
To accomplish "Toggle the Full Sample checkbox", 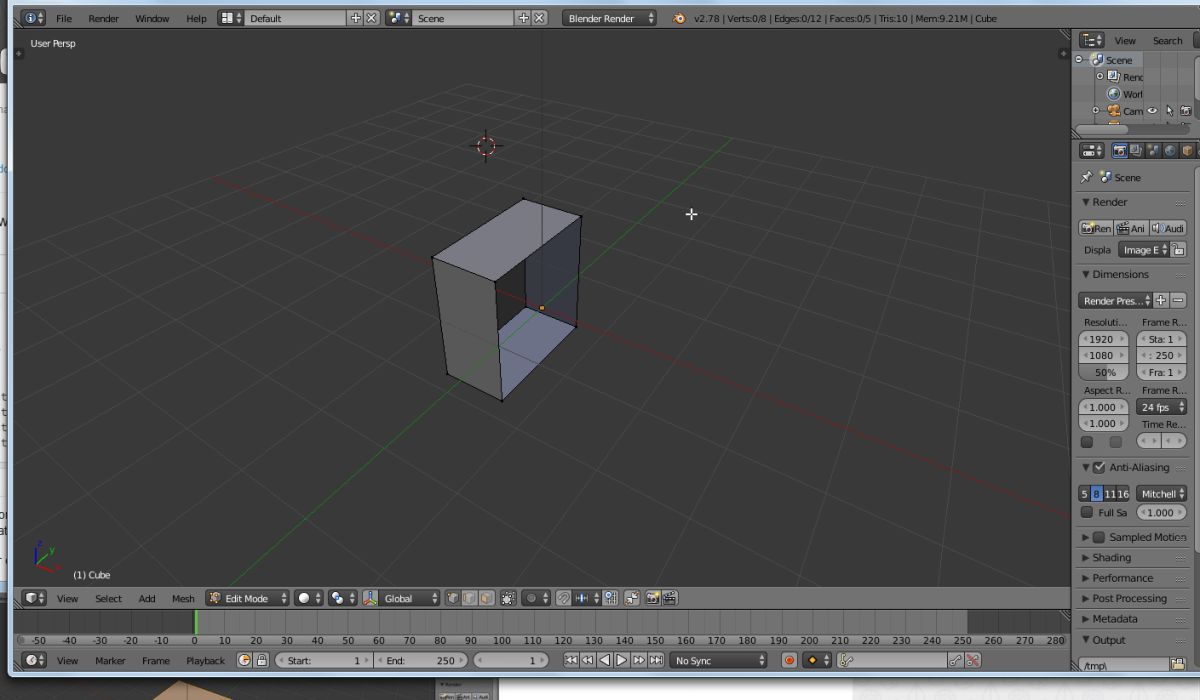I will tap(1087, 512).
